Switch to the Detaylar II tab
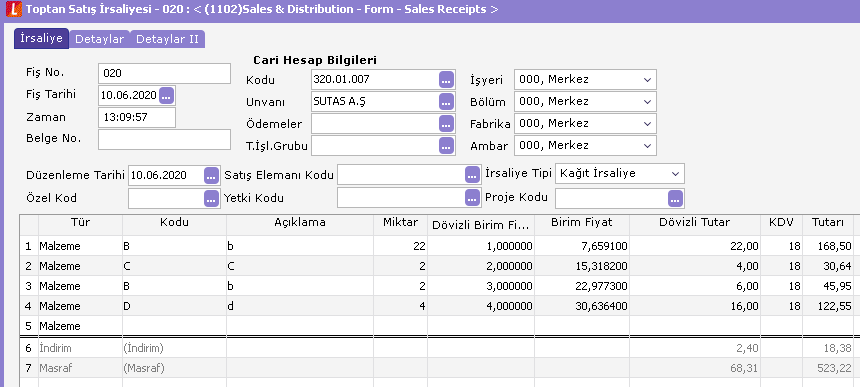860x387 pixels. [167, 39]
